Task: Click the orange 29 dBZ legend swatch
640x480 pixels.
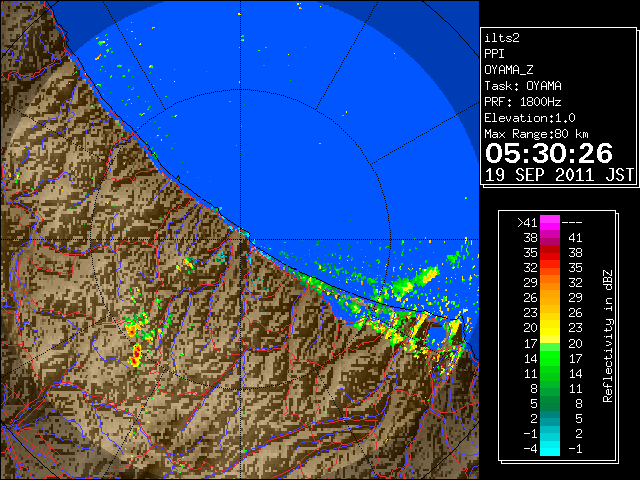Action: coord(550,283)
